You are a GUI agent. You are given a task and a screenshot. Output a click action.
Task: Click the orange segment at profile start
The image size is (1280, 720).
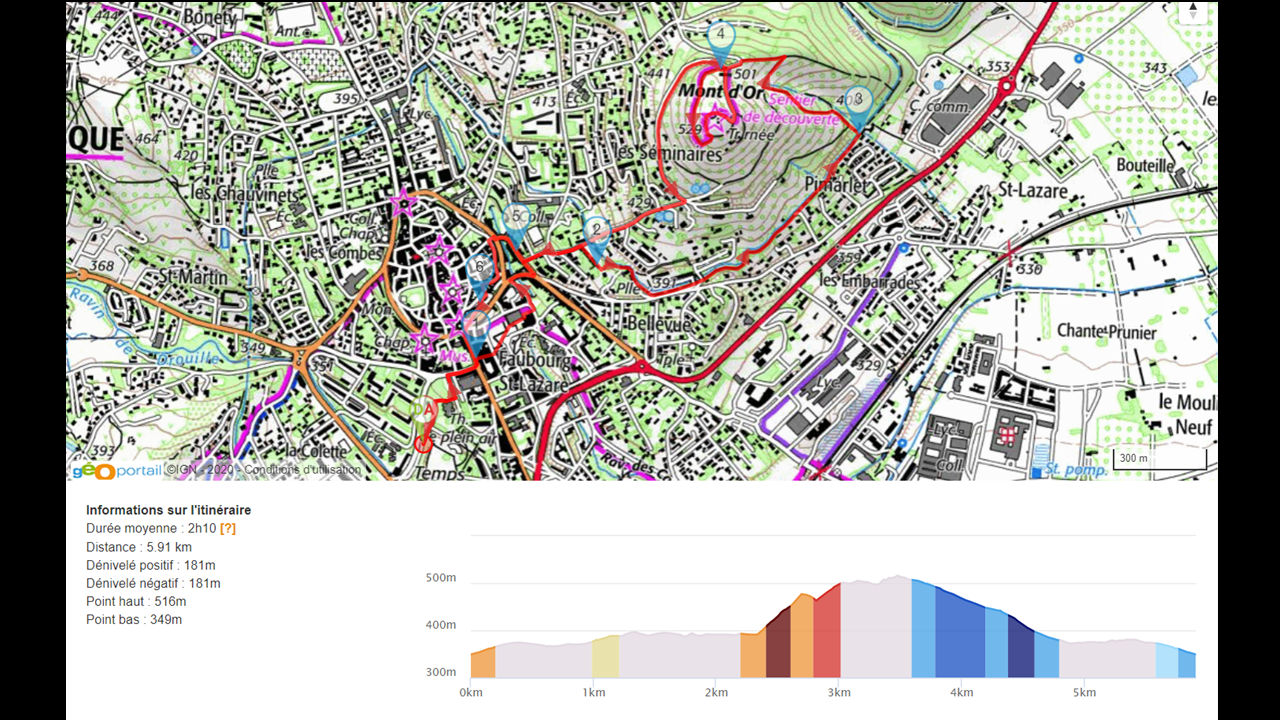click(483, 663)
